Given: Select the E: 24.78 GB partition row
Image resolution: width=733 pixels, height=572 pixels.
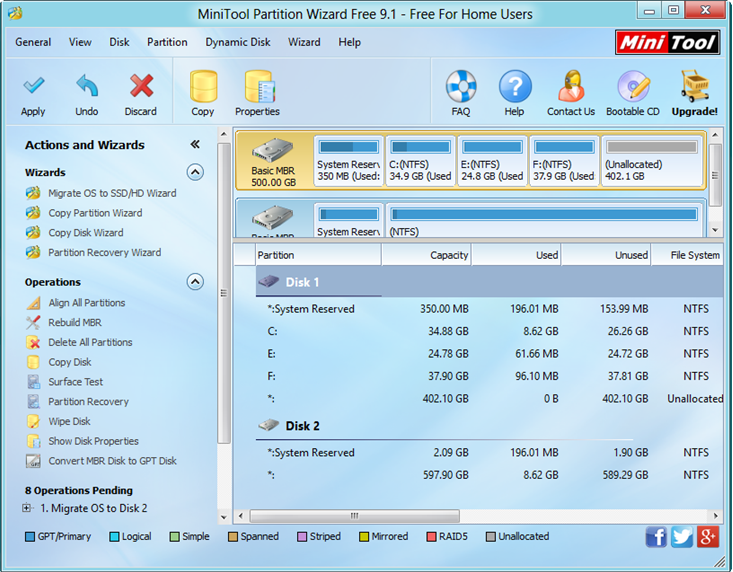Looking at the screenshot, I should [489, 354].
